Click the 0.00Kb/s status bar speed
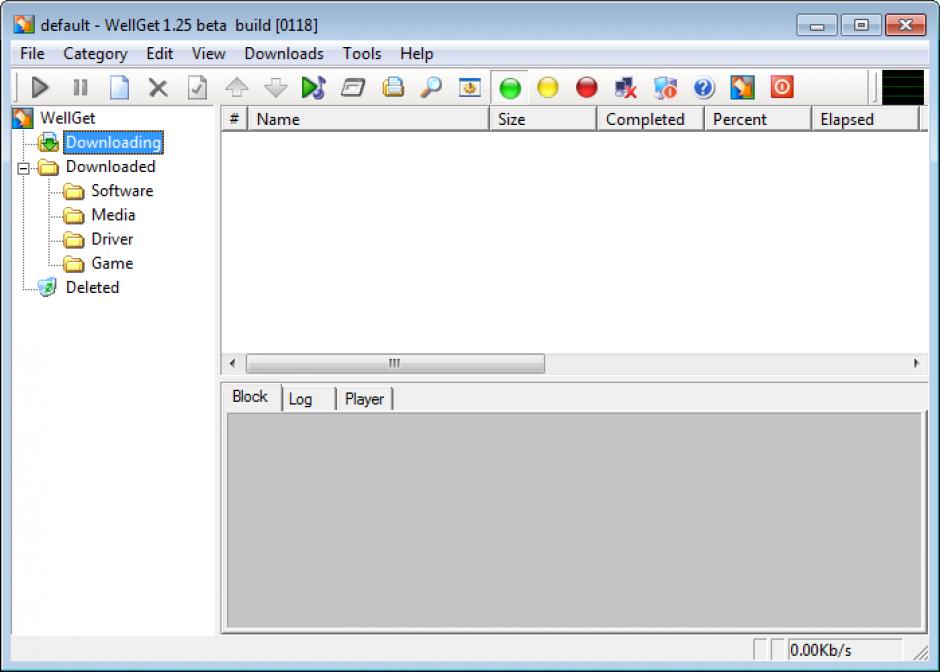The image size is (940, 672). [x=845, y=650]
